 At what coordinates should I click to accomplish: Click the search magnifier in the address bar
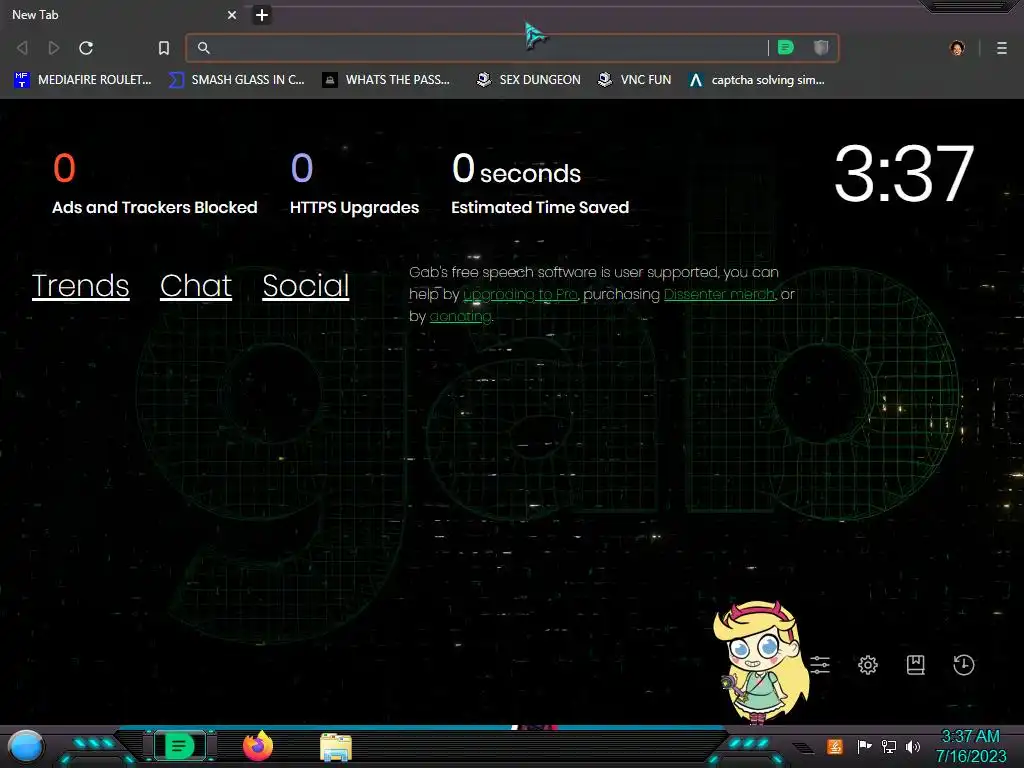(204, 48)
